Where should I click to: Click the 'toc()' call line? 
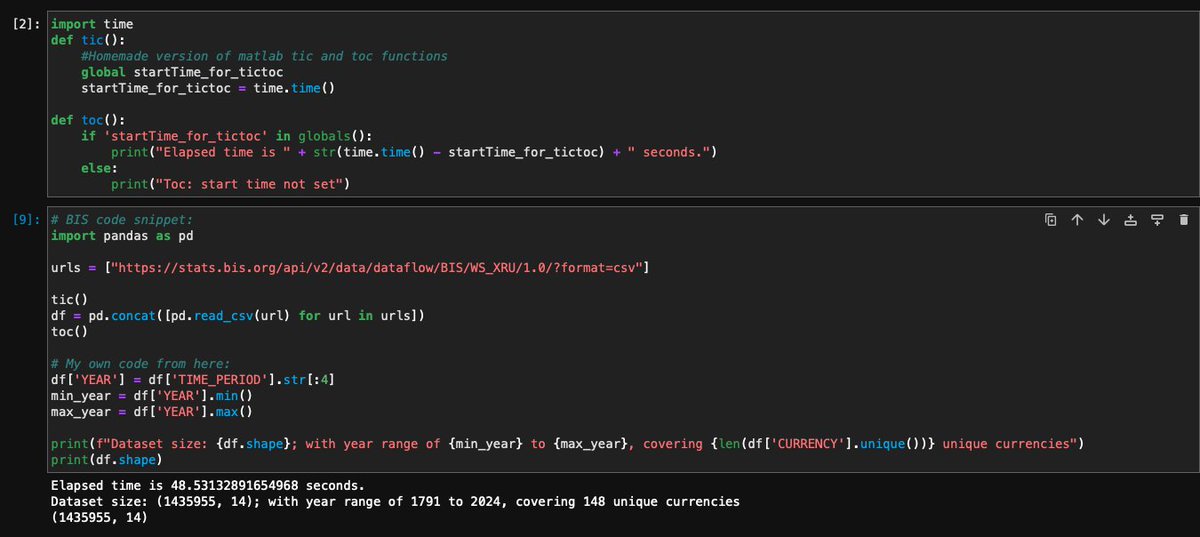click(x=69, y=331)
